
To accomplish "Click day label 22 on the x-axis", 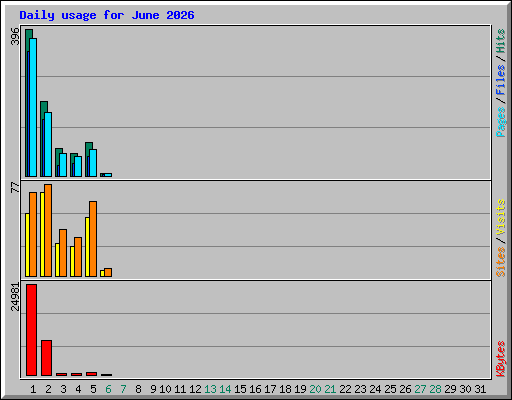I will point(345,389).
